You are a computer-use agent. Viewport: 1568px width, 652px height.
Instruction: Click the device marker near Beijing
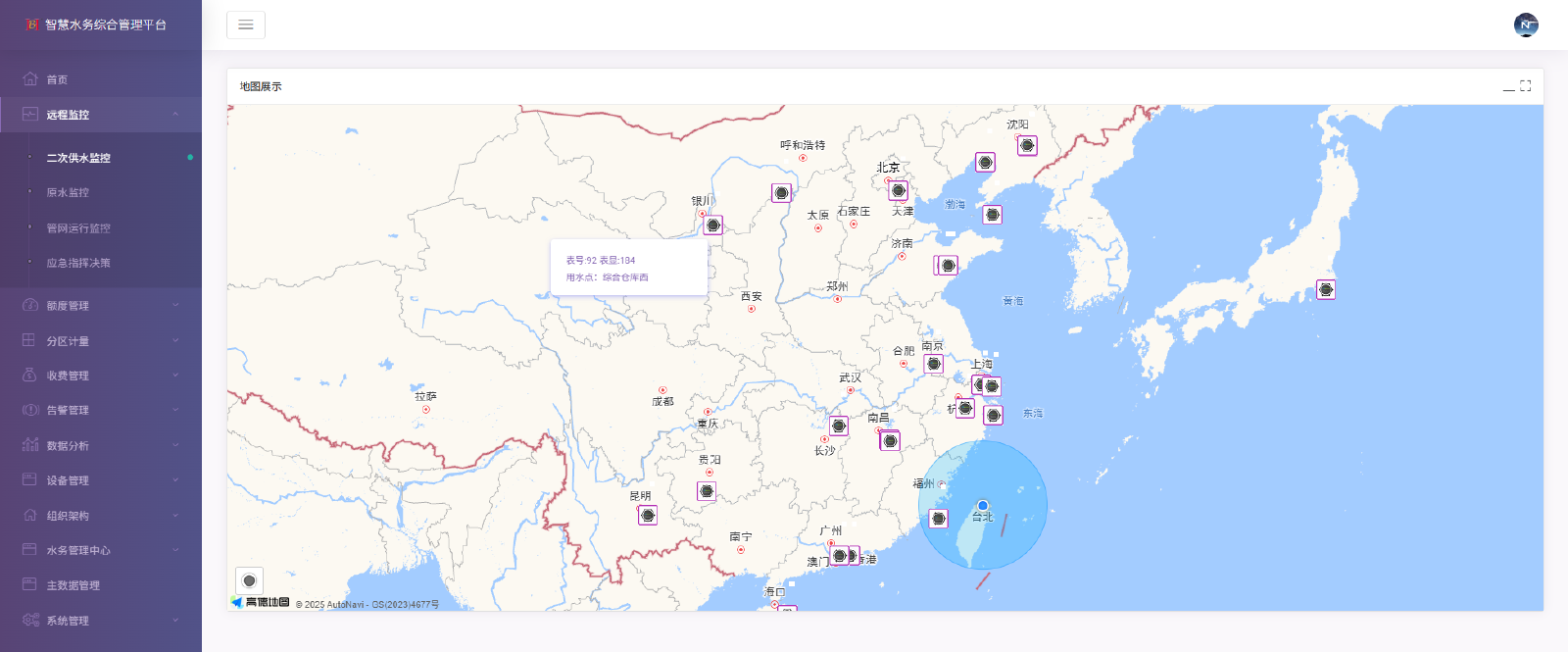pos(899,190)
